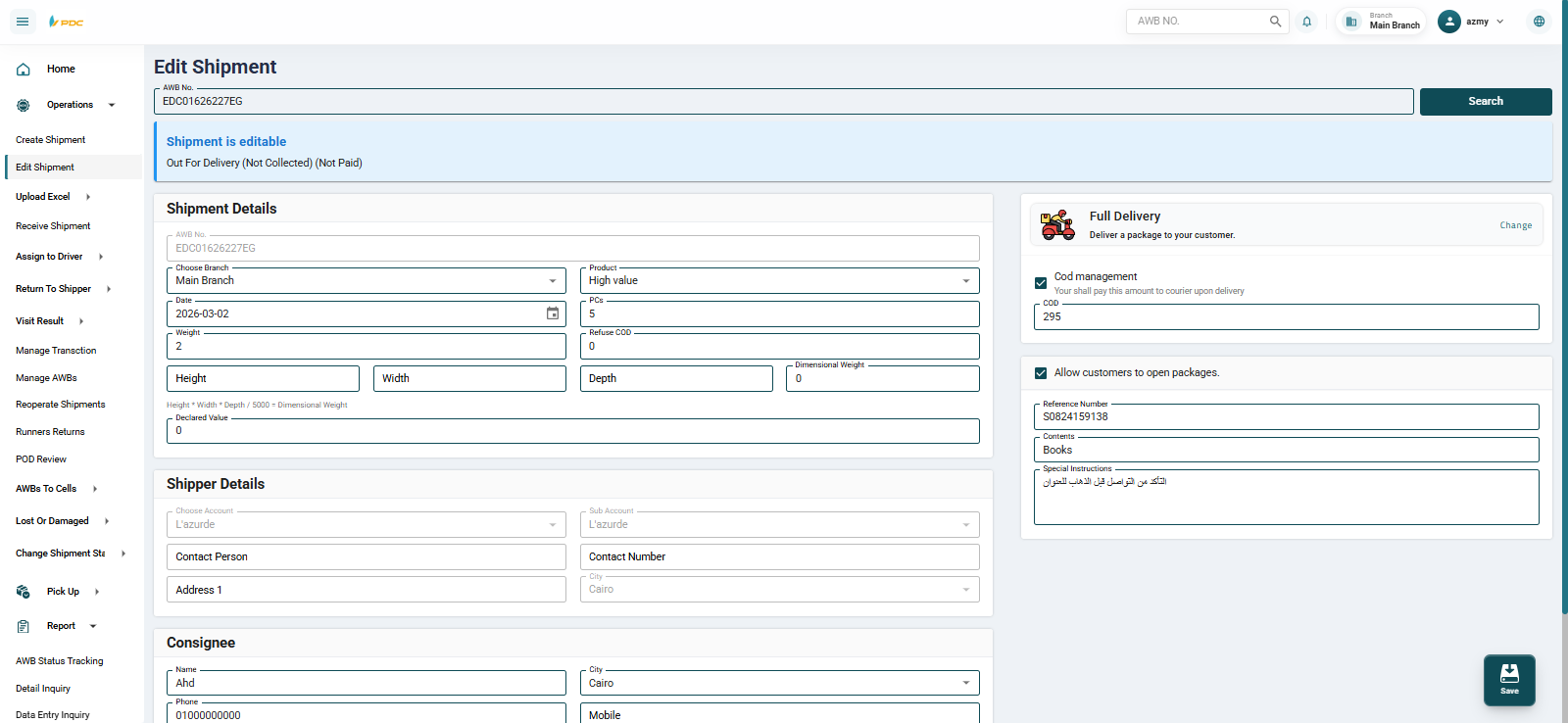
Task: Click the azmy user avatar
Action: point(1449,22)
